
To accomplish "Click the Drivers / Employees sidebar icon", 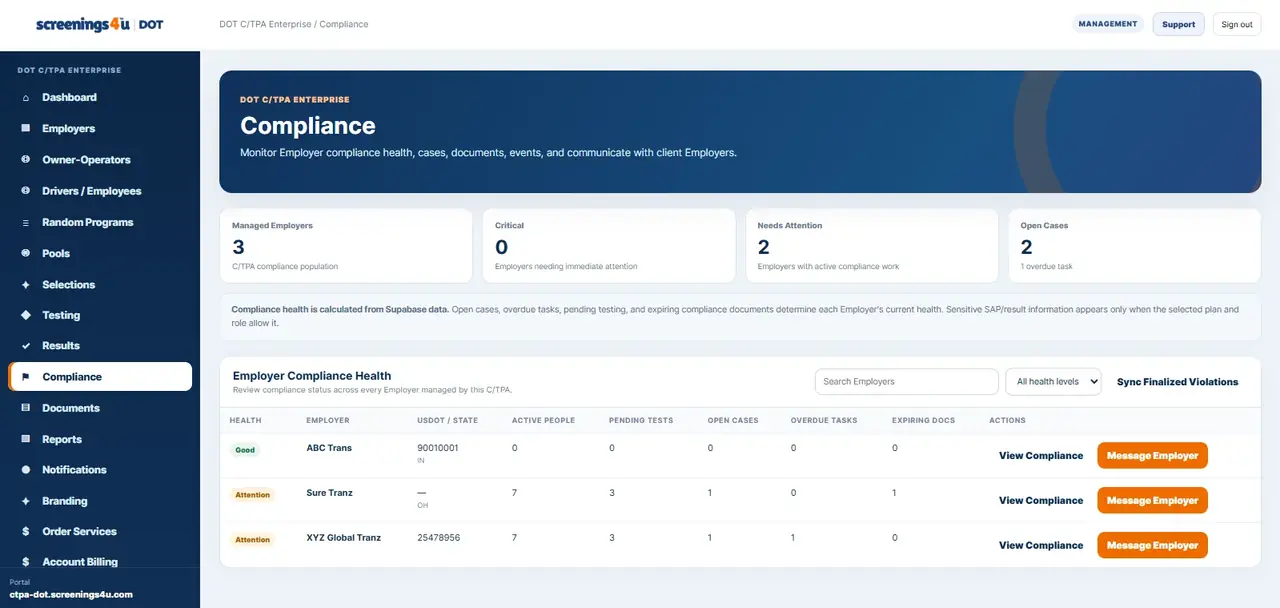I will [x=25, y=191].
